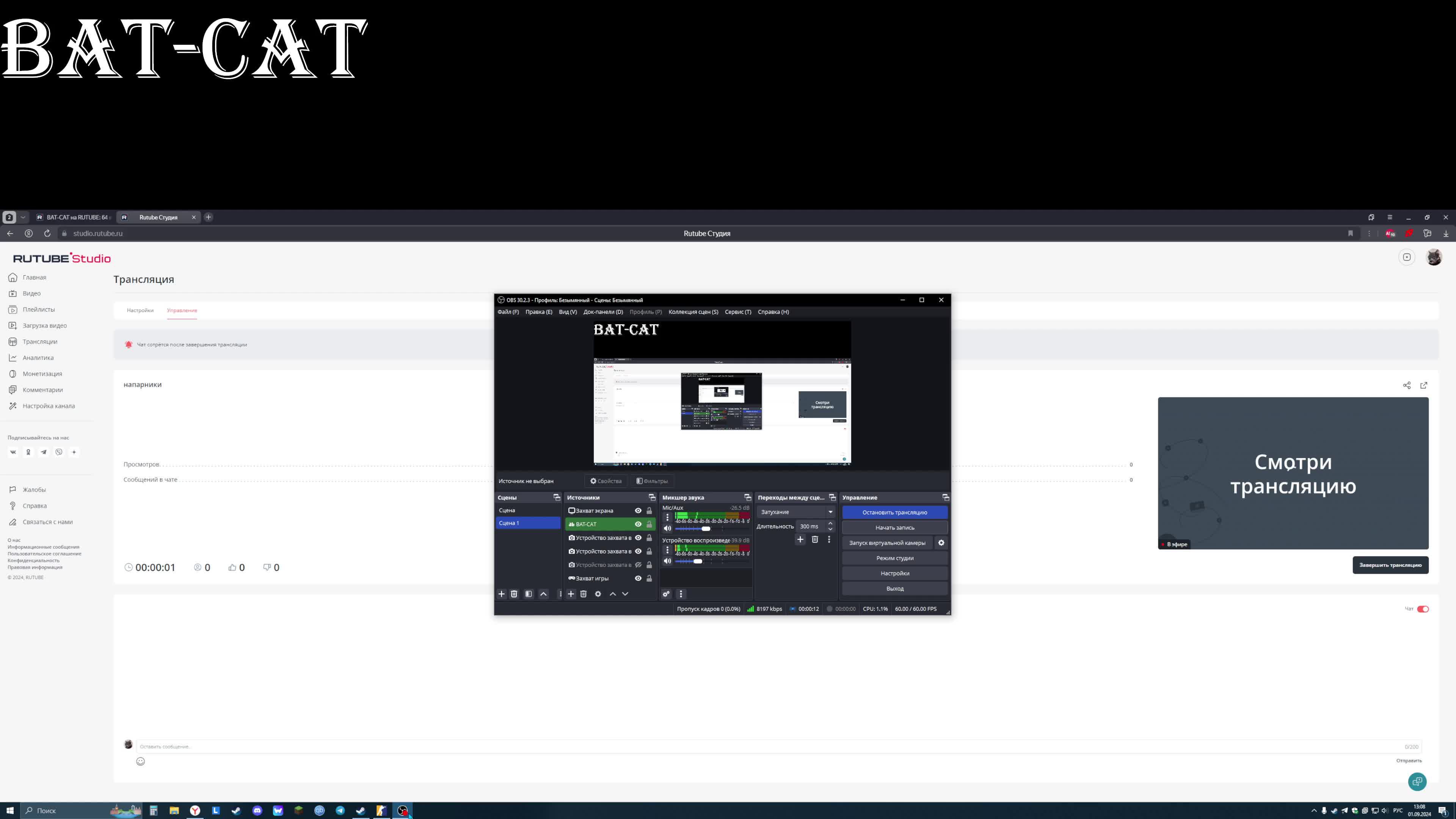Mute the Mic/Aux speaker icon
This screenshot has width=1456, height=819.
pos(667,529)
